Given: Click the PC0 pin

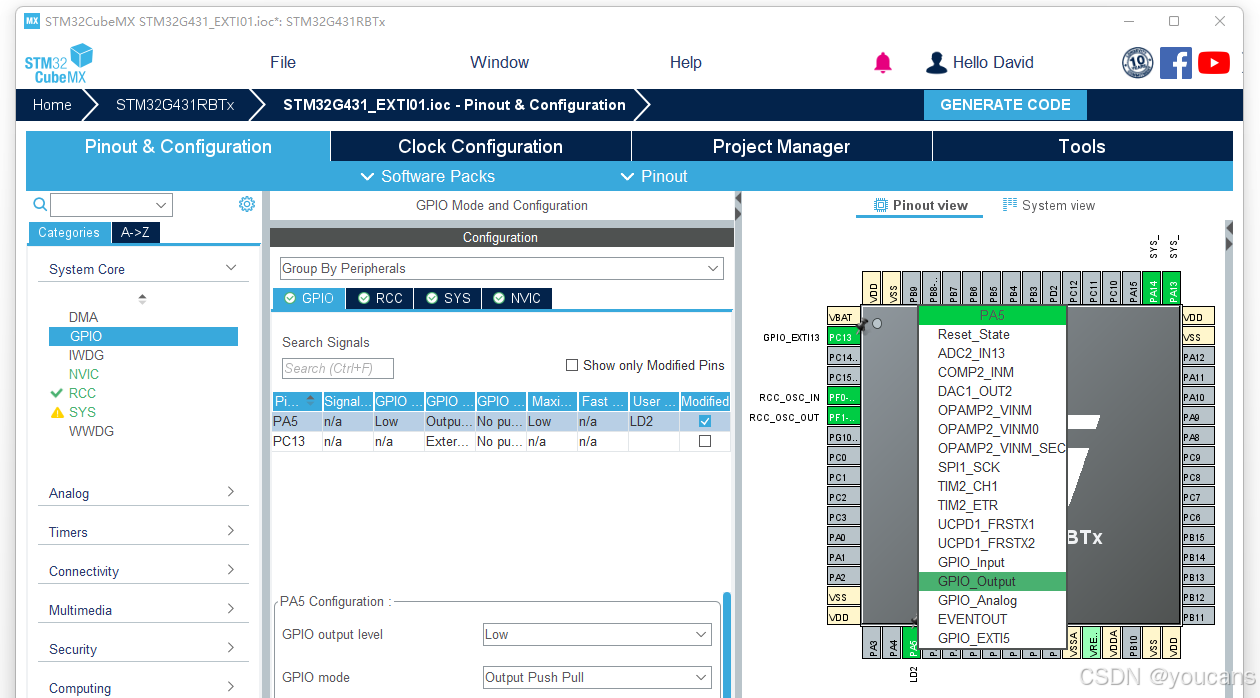Looking at the screenshot, I should (842, 457).
